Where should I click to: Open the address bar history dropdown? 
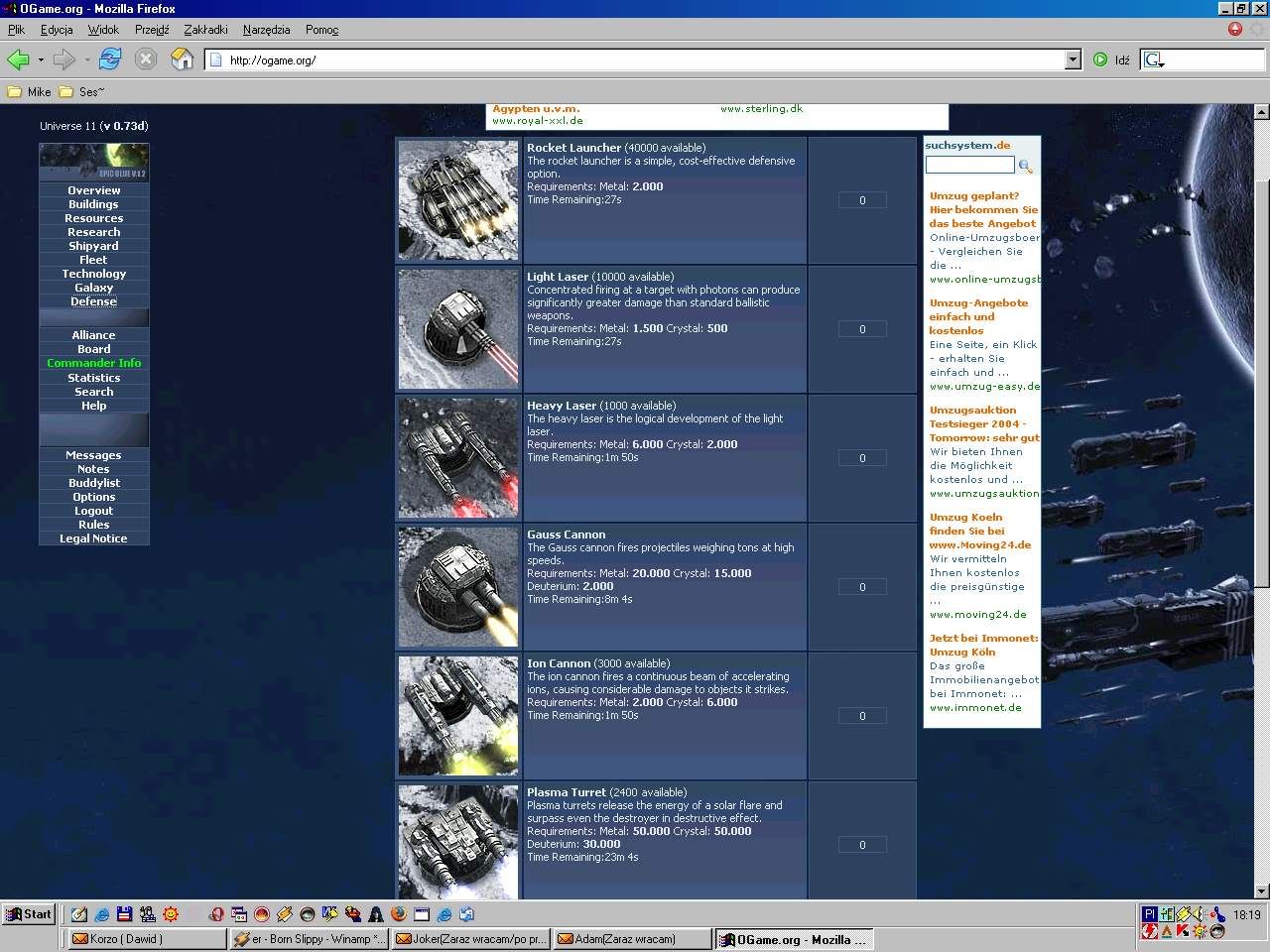tap(1073, 59)
